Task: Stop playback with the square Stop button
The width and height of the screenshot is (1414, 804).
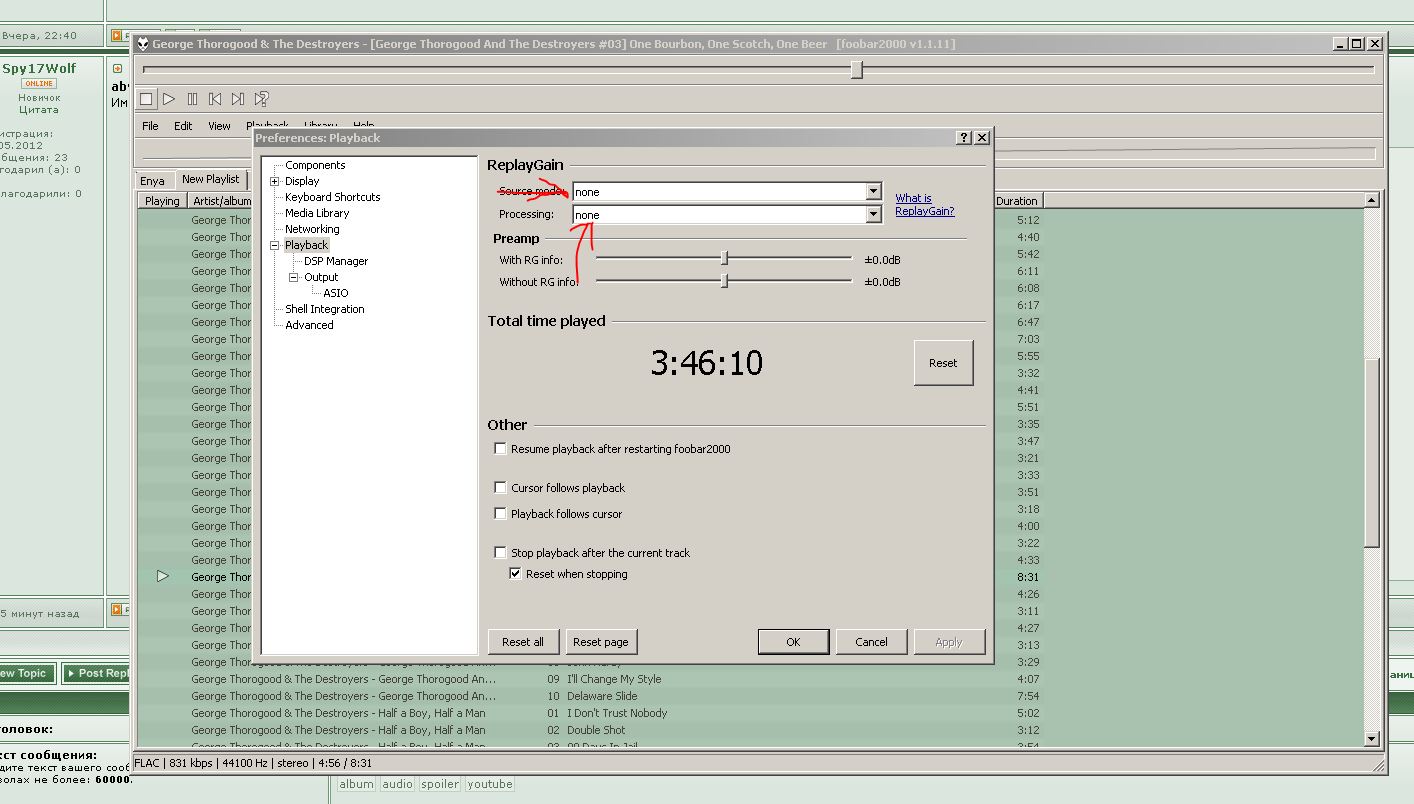Action: 146,99
